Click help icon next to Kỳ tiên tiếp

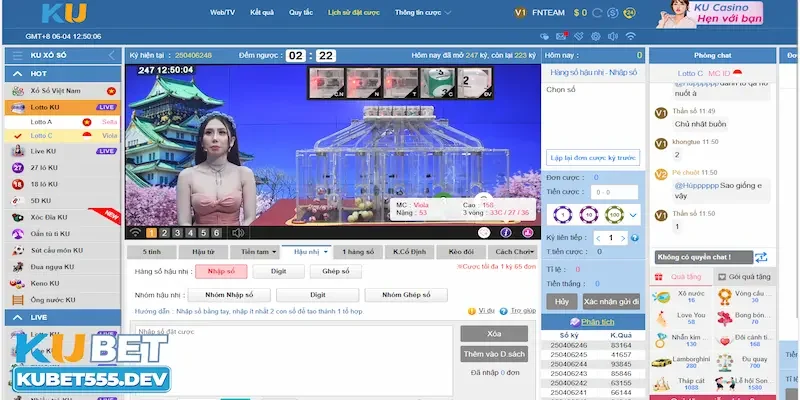(x=635, y=238)
